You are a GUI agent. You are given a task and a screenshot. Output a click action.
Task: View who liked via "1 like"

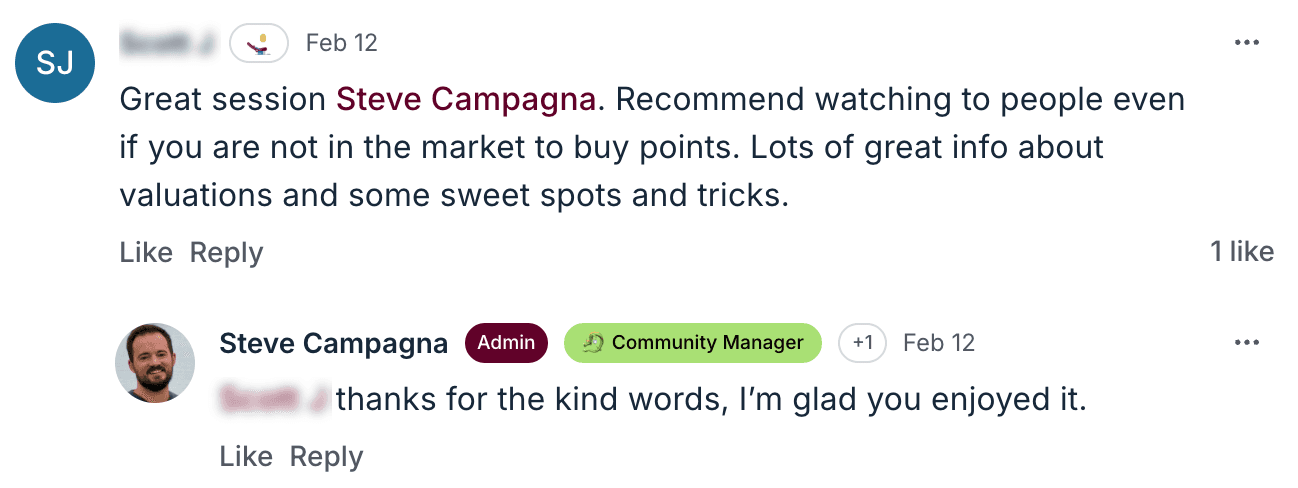pyautogui.click(x=1241, y=252)
